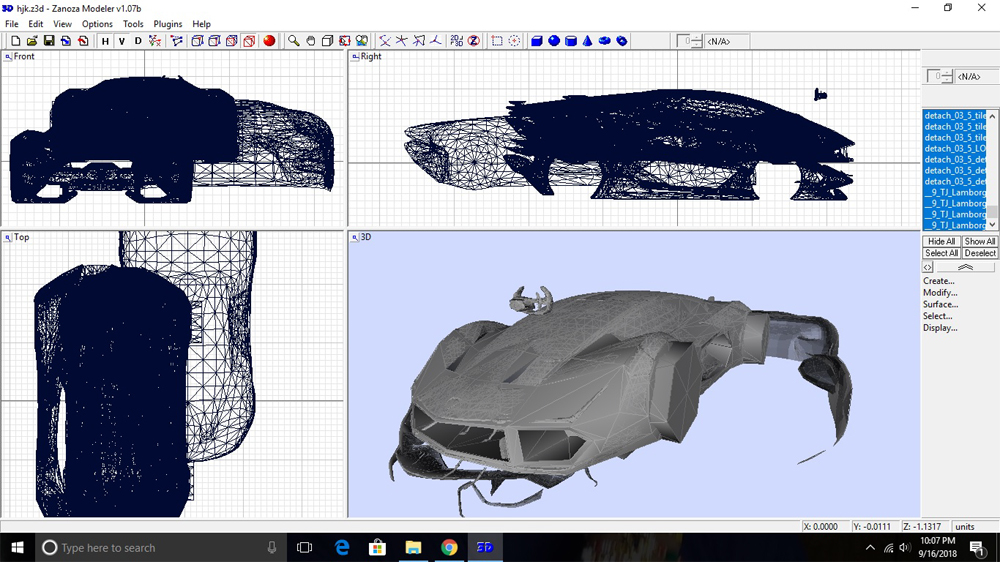Open the Right viewport menu icon
The image size is (1000, 562).
point(355,57)
